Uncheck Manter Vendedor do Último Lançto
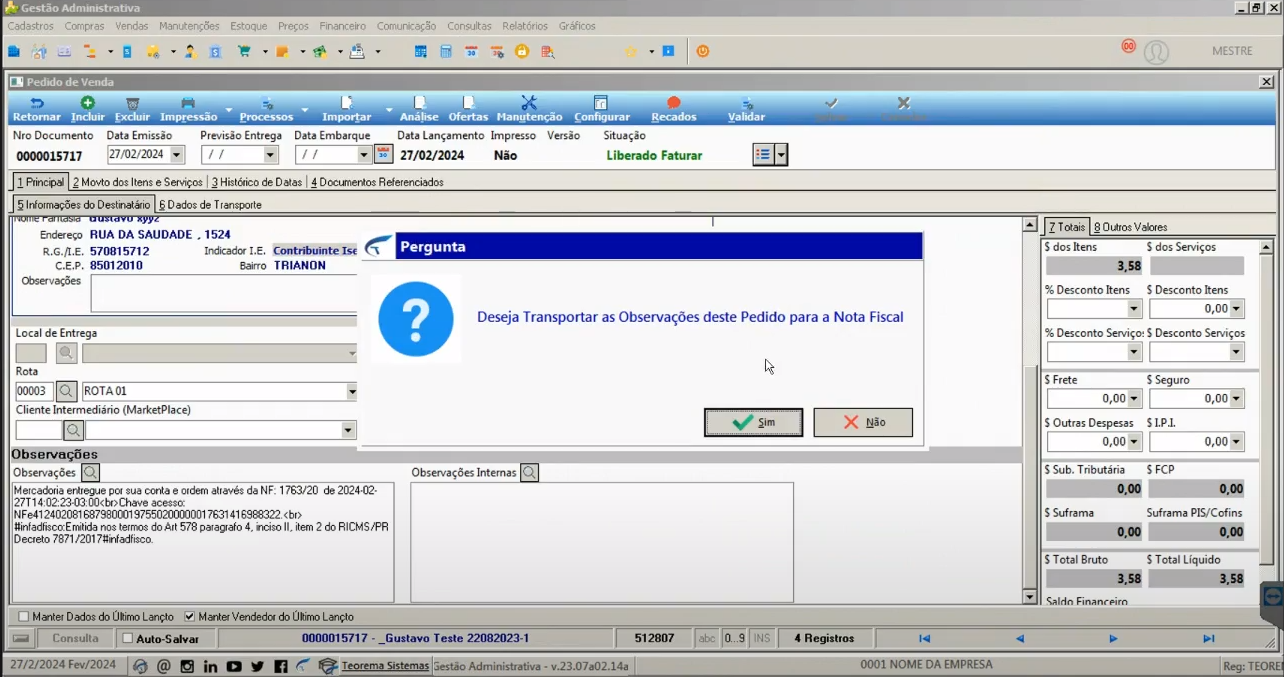Image resolution: width=1284 pixels, height=677 pixels. 190,617
